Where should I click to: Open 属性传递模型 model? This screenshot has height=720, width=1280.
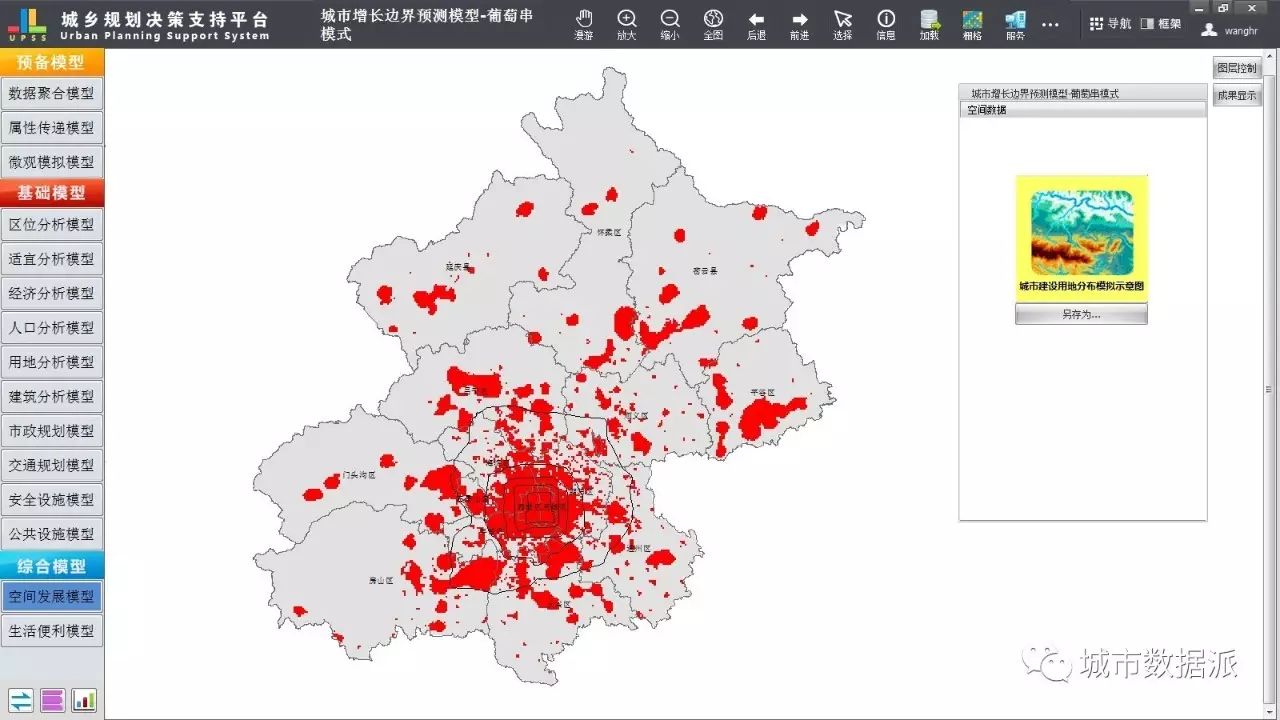52,128
